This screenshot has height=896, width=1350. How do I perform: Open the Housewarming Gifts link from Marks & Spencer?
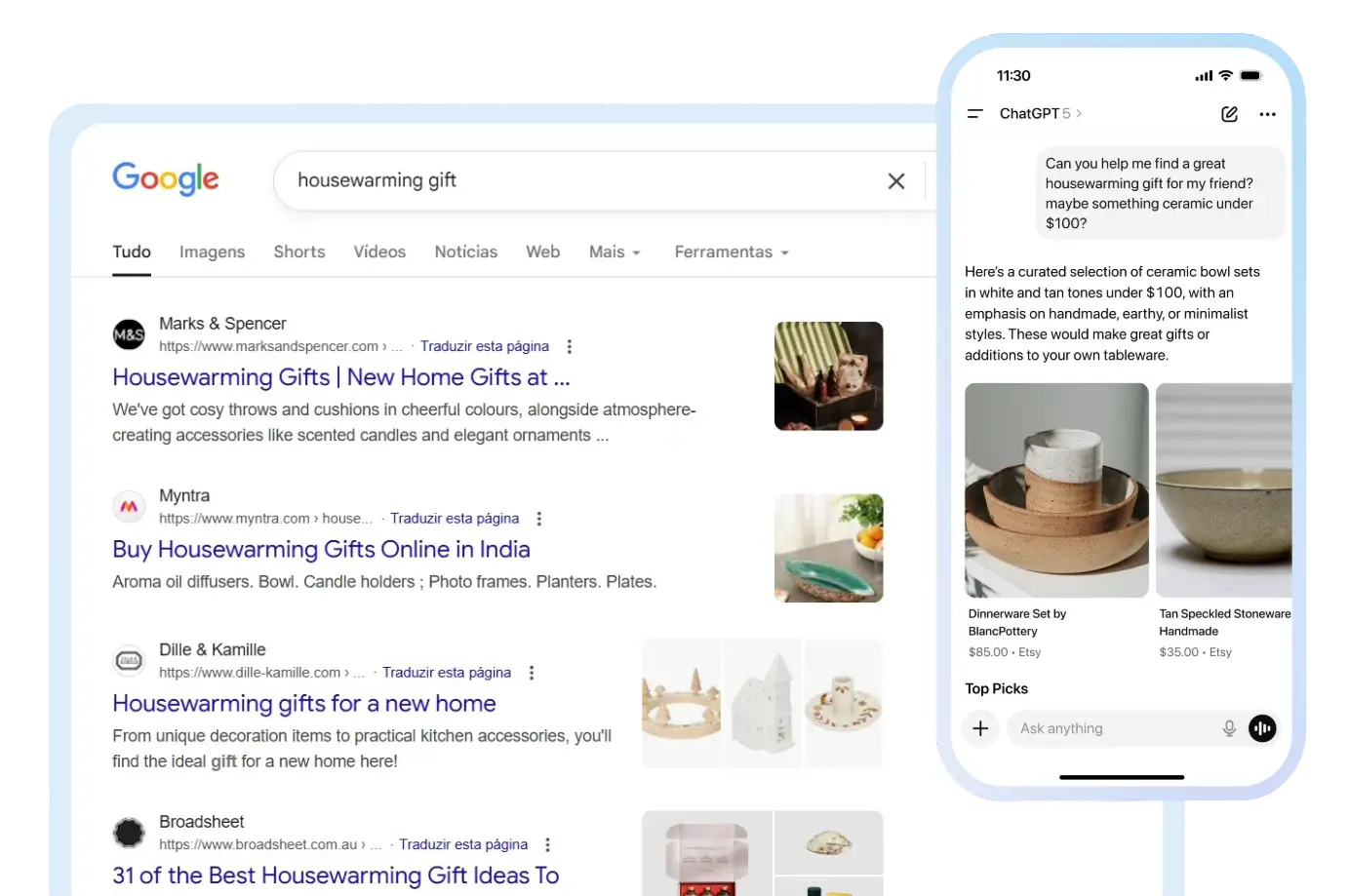click(340, 377)
